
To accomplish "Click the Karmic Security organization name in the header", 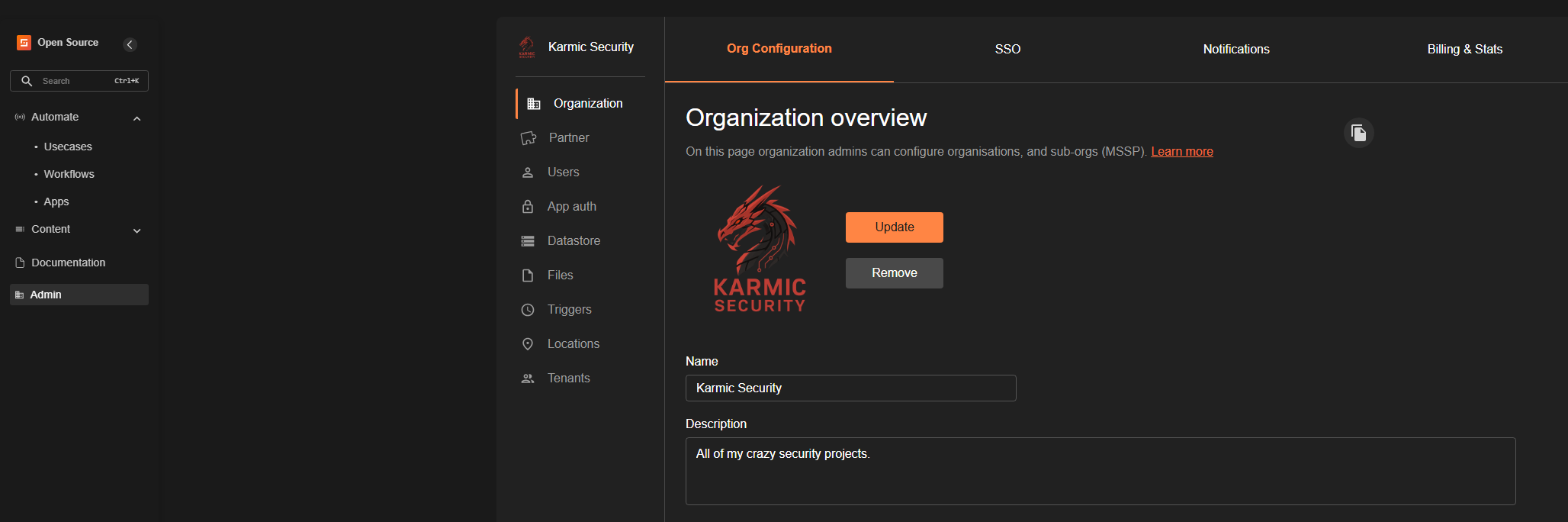I will 591,47.
